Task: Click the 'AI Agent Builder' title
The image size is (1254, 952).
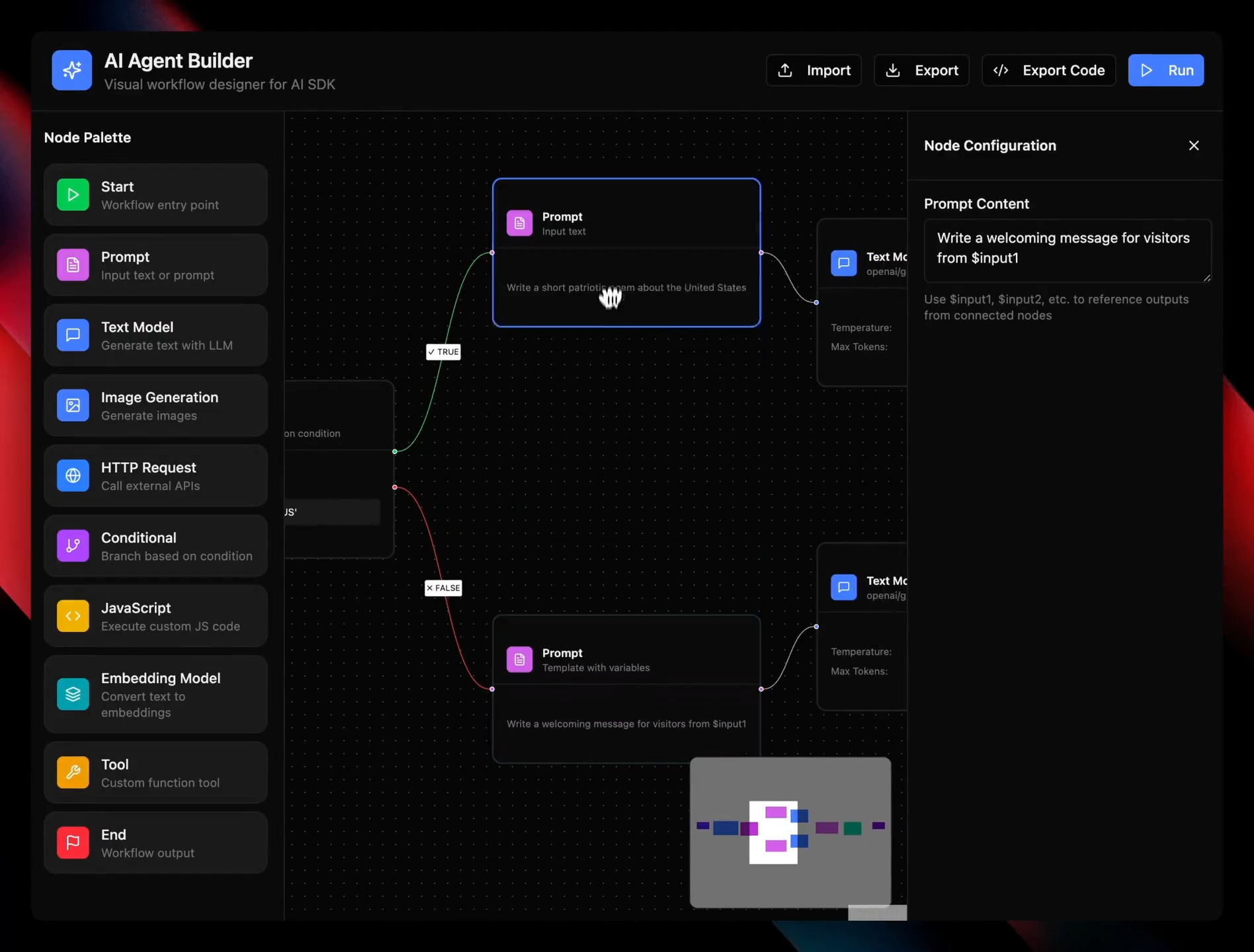Action: [x=179, y=61]
